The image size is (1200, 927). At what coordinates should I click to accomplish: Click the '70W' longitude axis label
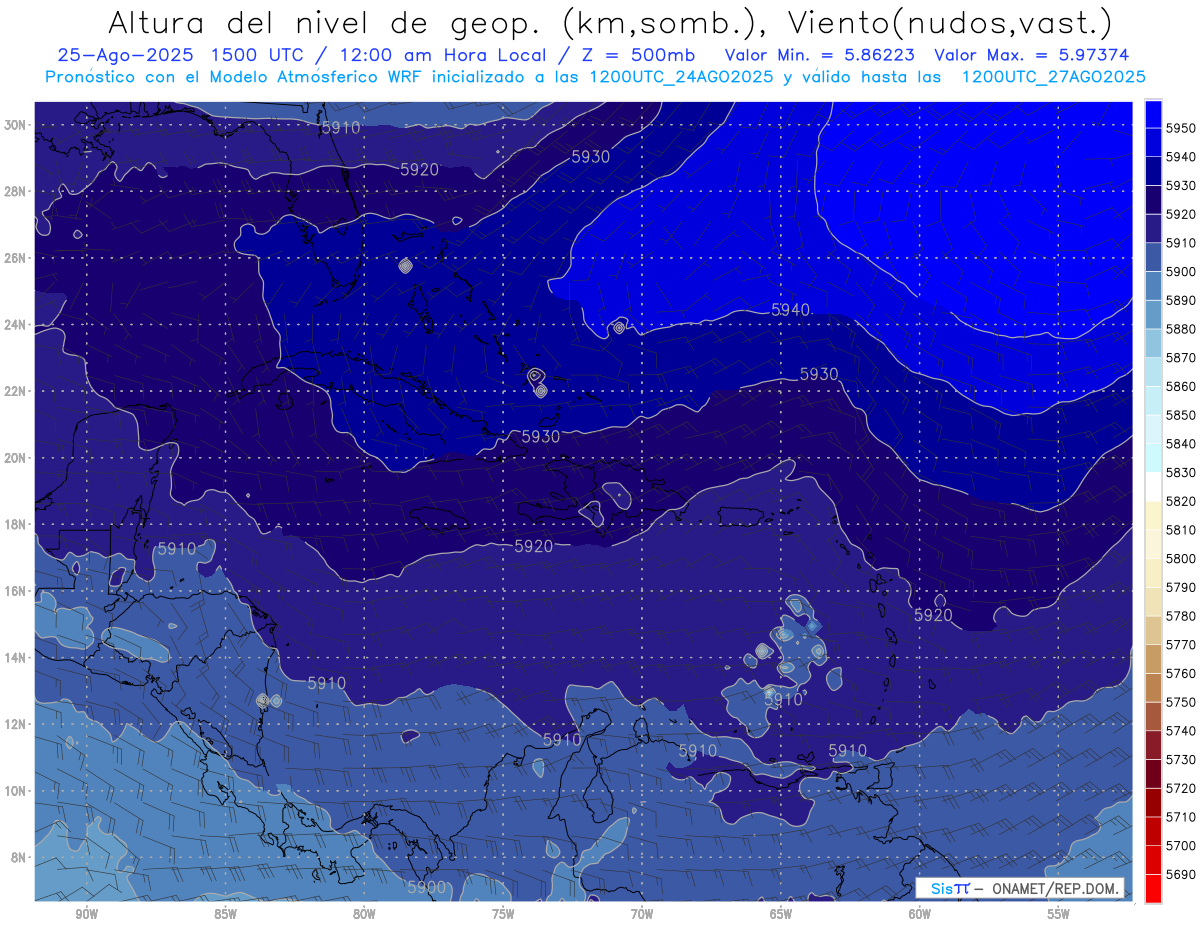pyautogui.click(x=642, y=914)
